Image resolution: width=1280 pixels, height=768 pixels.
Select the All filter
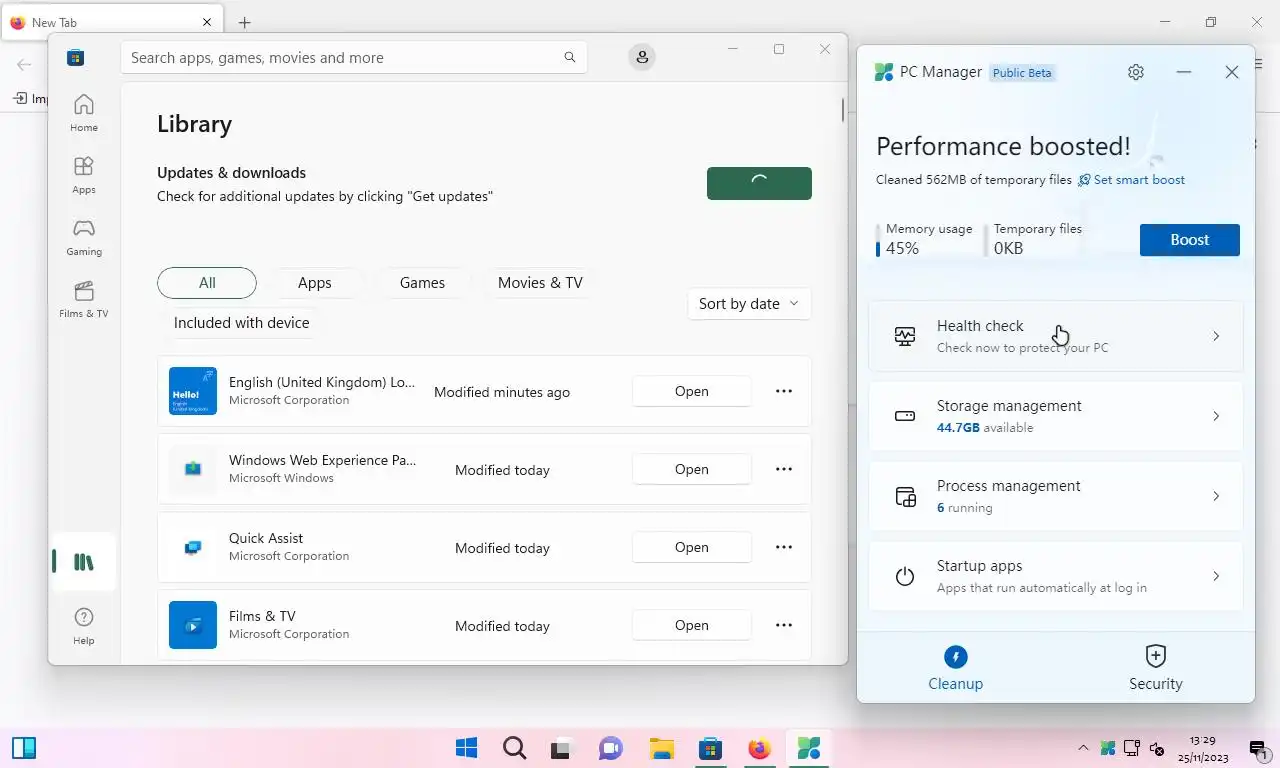tap(207, 283)
